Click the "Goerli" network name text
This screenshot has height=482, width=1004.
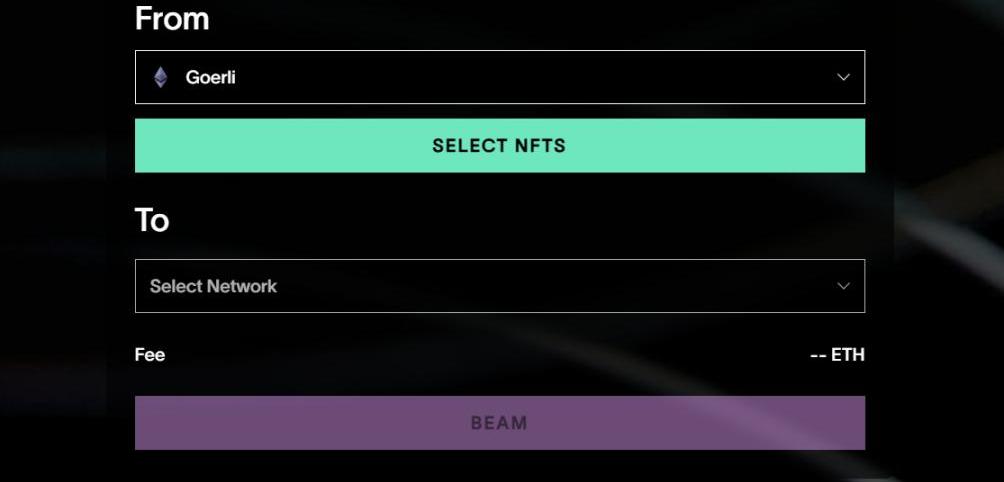[211, 77]
